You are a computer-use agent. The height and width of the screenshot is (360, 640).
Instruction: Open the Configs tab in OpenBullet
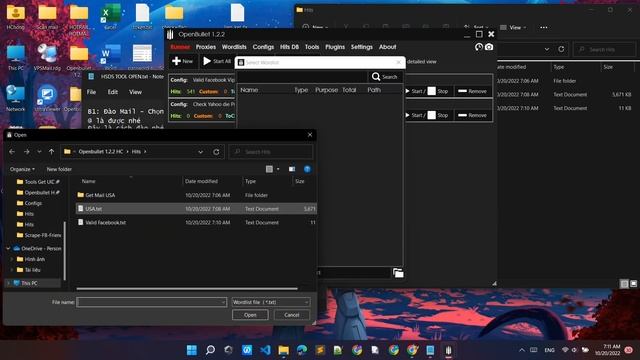[263, 47]
